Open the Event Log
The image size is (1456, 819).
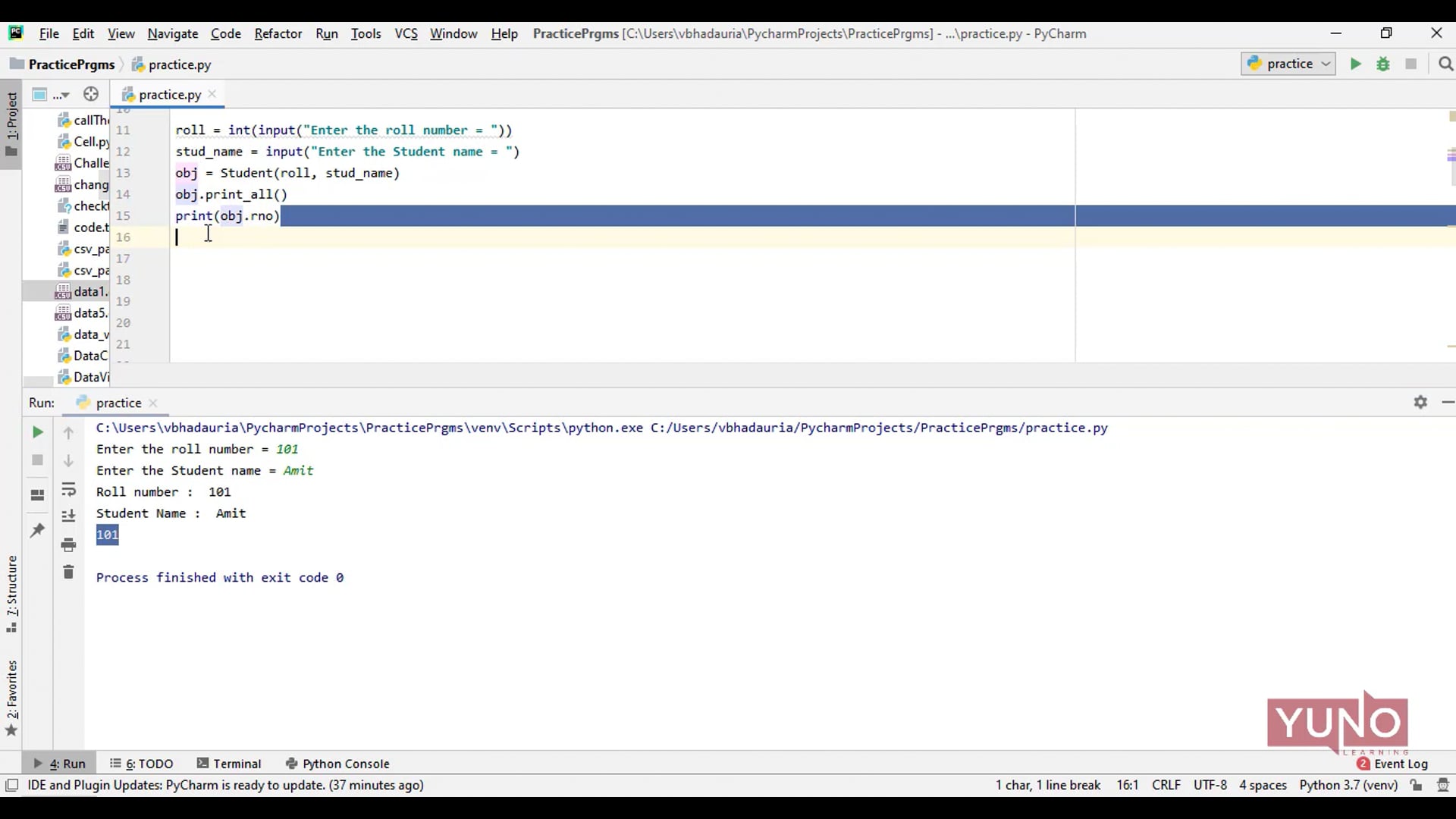click(1392, 764)
